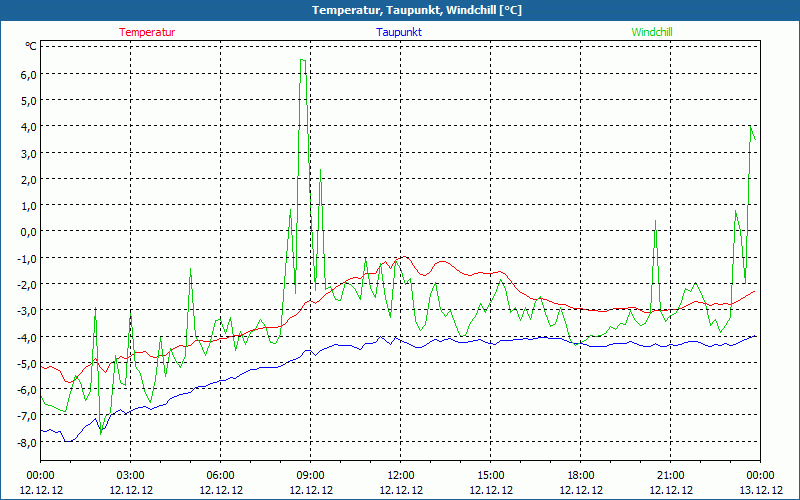The height and width of the screenshot is (500, 800).
Task: Click the -3,0 y-axis value
Action: point(27,311)
